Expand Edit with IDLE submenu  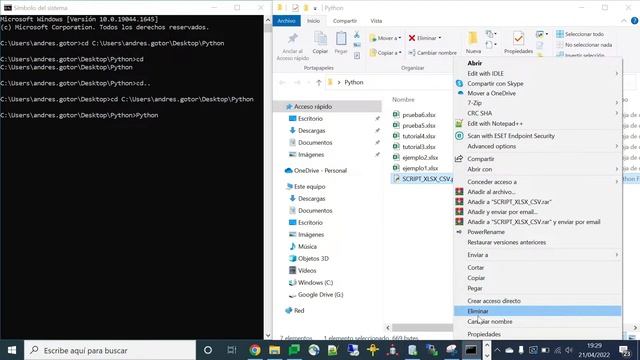point(538,73)
